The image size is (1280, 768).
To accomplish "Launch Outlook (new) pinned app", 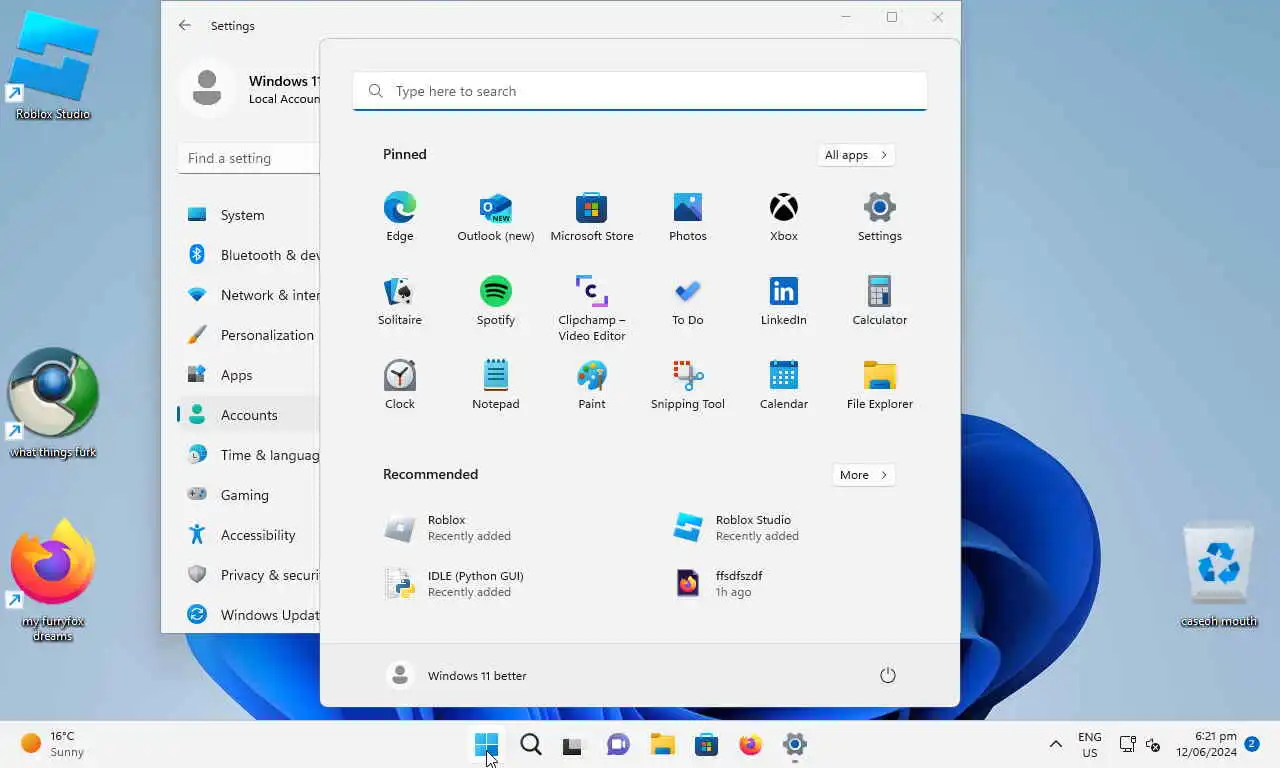I will [x=496, y=217].
